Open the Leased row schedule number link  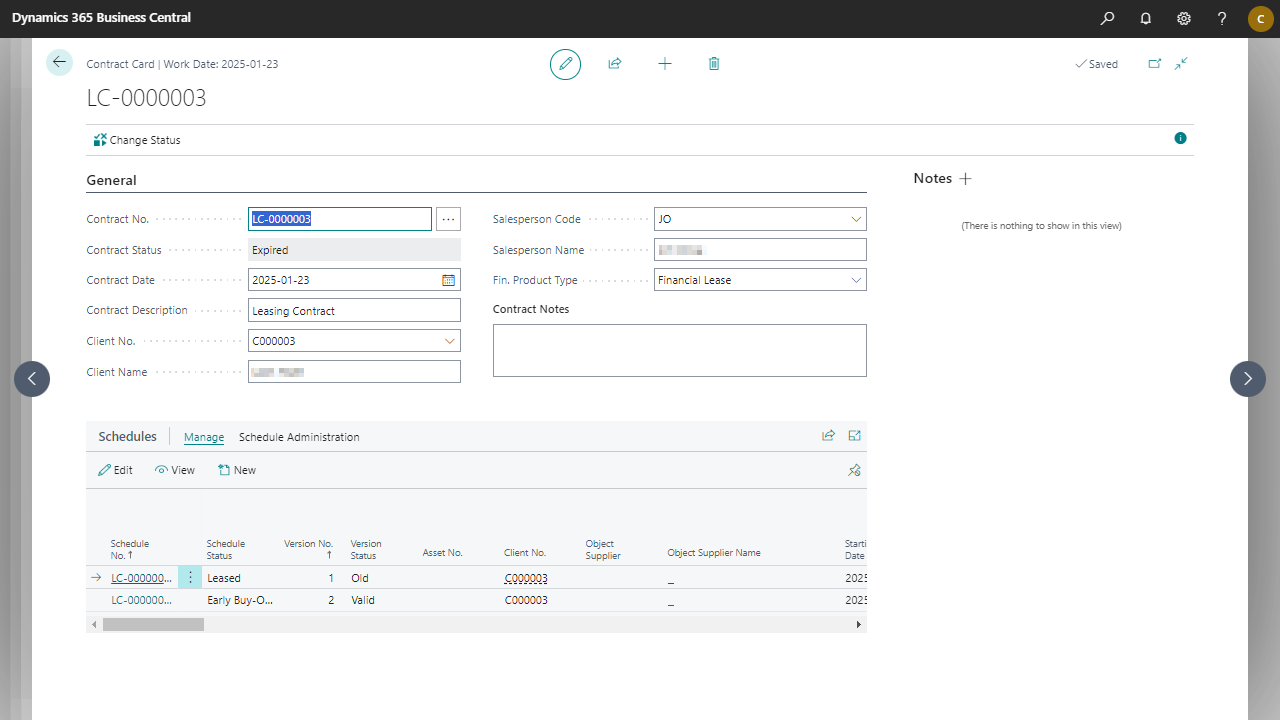tap(141, 578)
